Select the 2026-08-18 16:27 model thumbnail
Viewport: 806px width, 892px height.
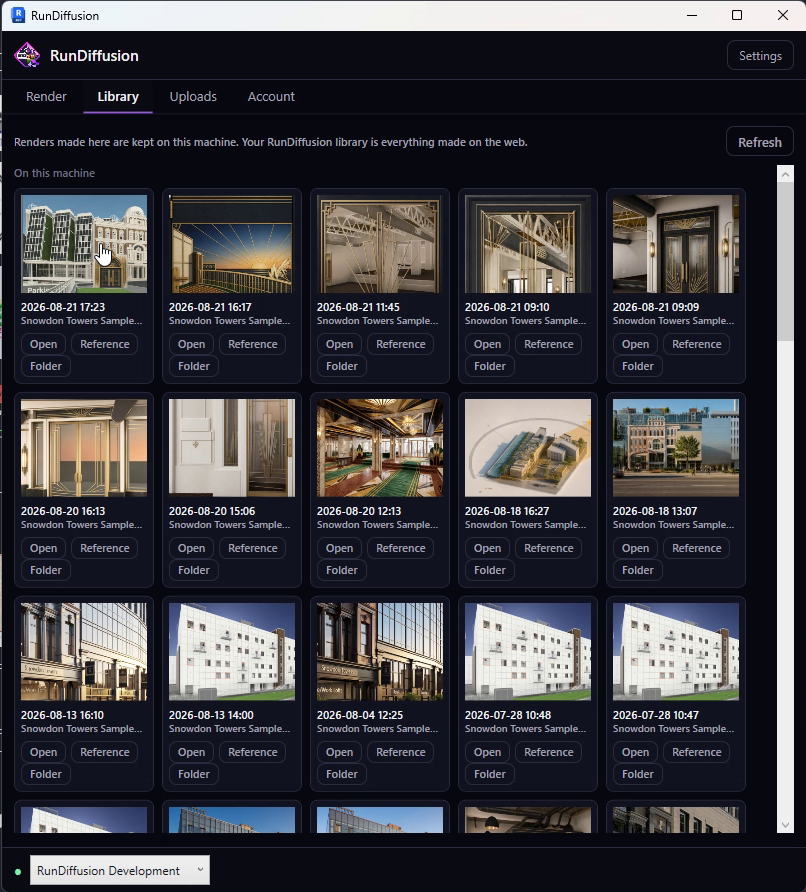pyautogui.click(x=527, y=448)
